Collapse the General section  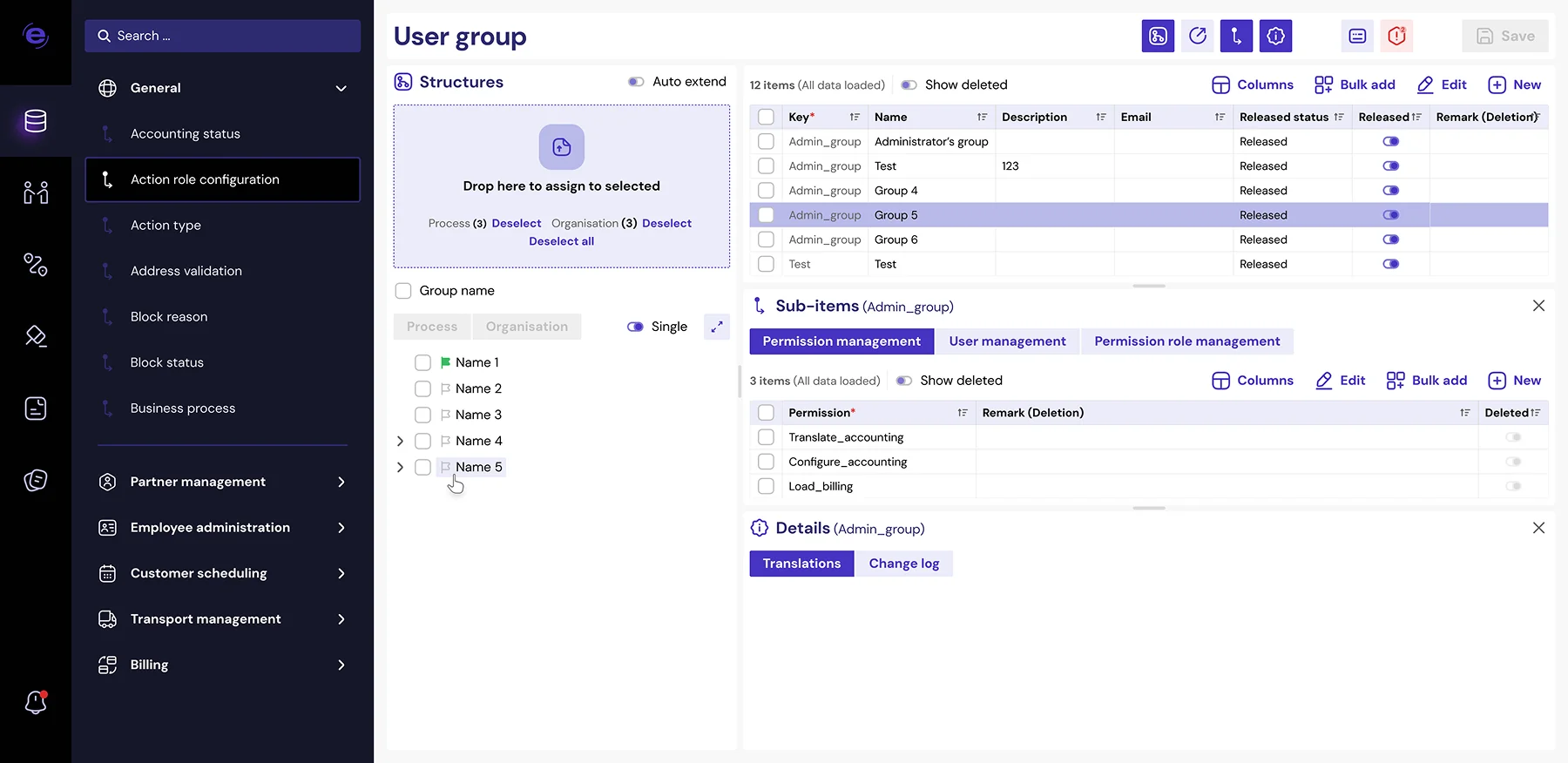[341, 88]
